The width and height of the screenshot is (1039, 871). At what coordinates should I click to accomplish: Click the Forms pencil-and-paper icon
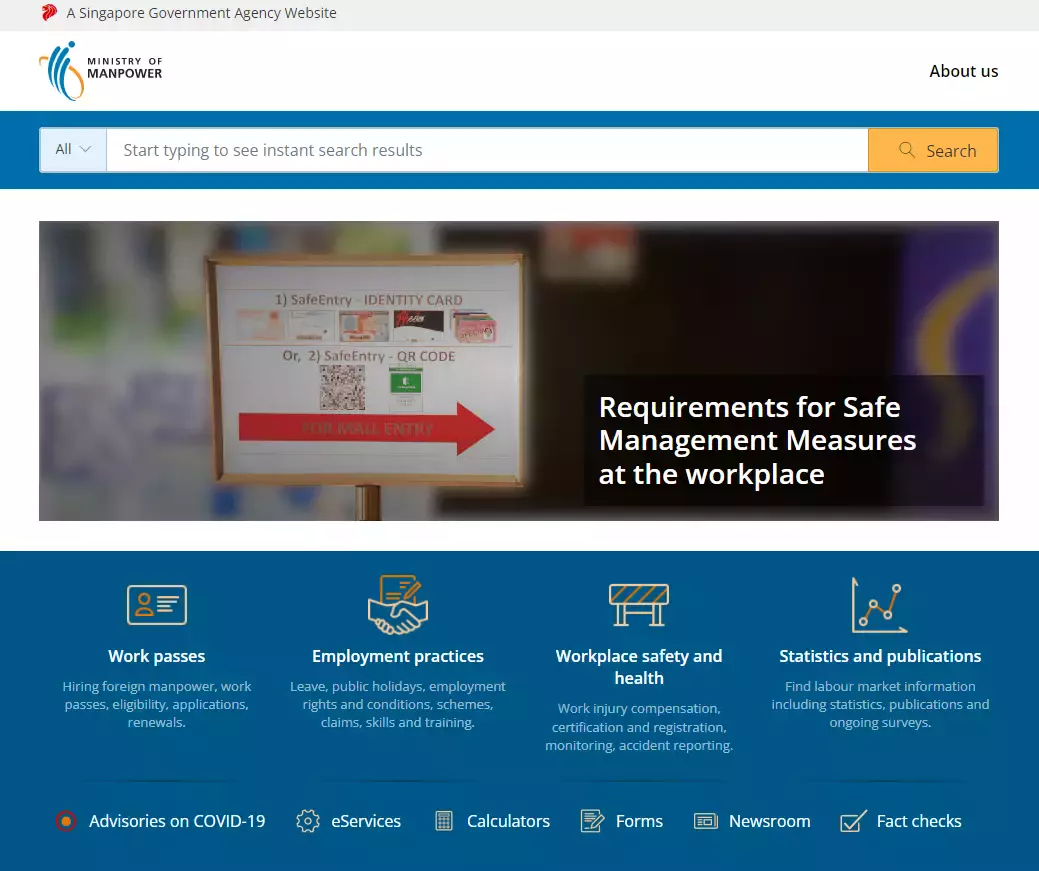[592, 821]
